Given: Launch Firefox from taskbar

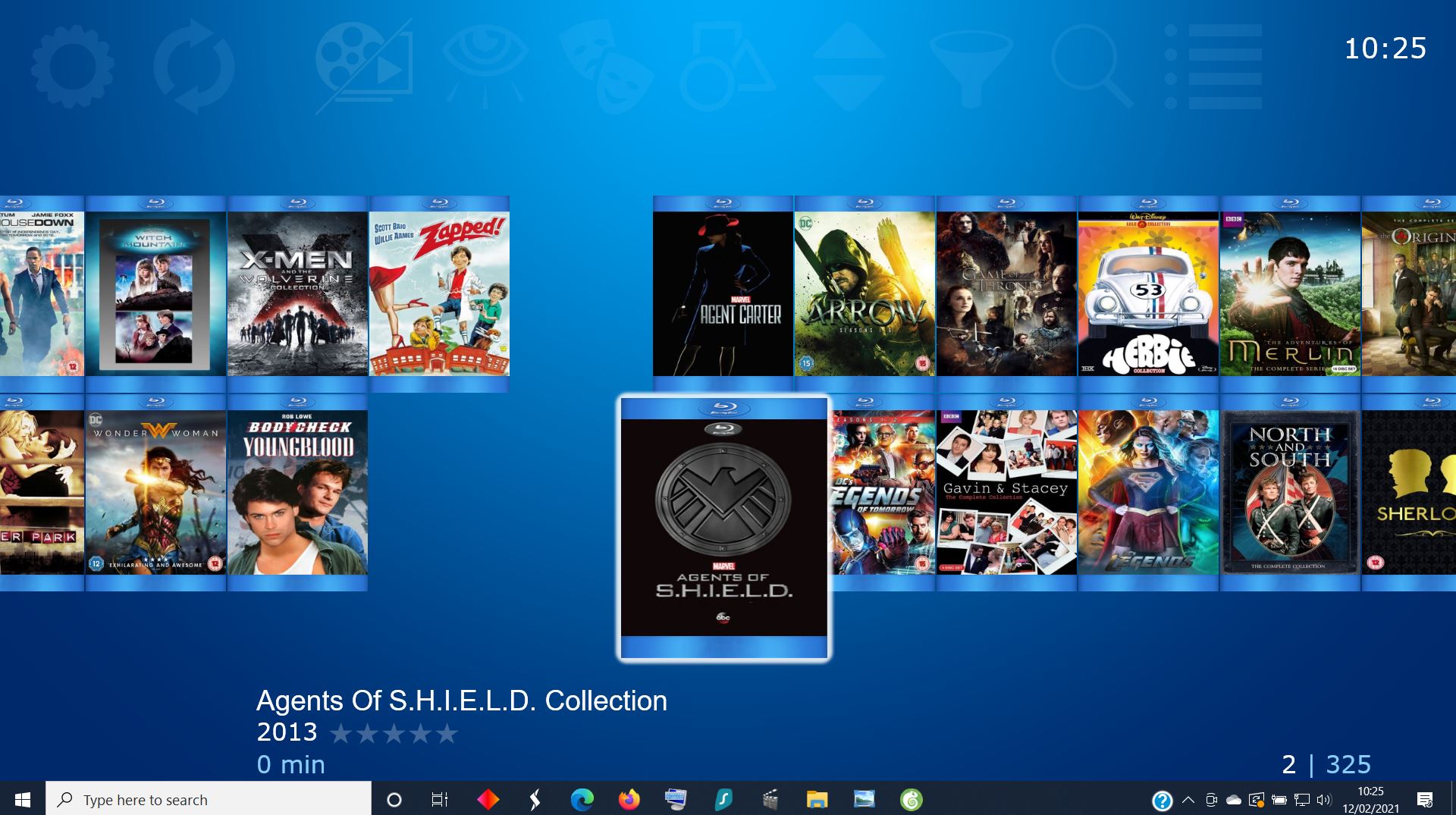Looking at the screenshot, I should pos(629,799).
